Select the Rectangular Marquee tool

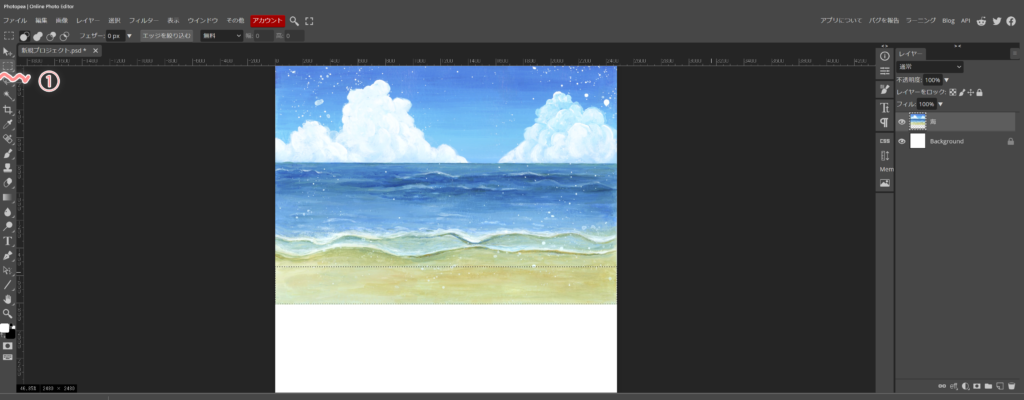click(x=8, y=66)
